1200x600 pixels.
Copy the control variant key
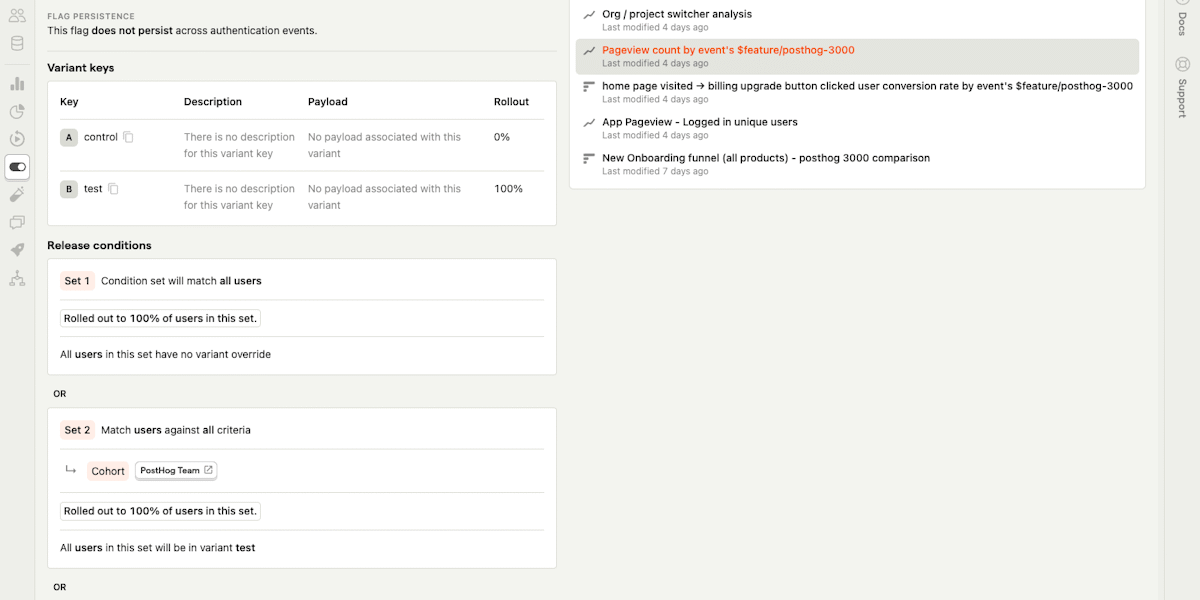128,137
